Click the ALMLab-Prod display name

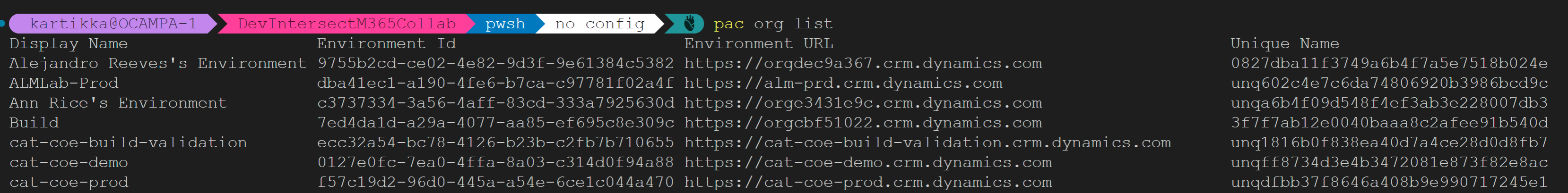63,83
